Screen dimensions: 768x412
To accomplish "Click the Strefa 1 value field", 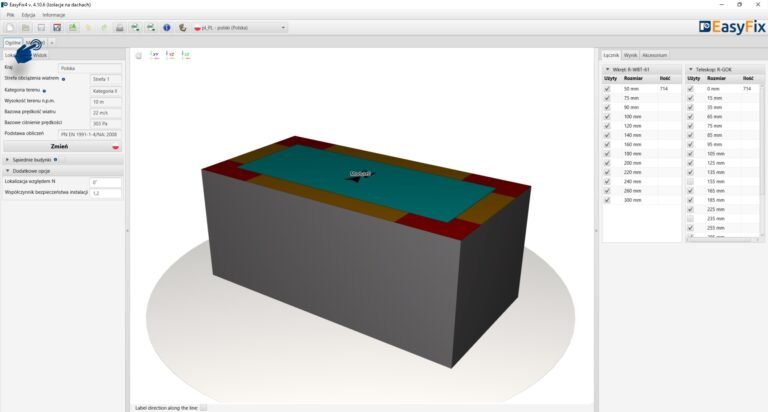I will tap(106, 79).
